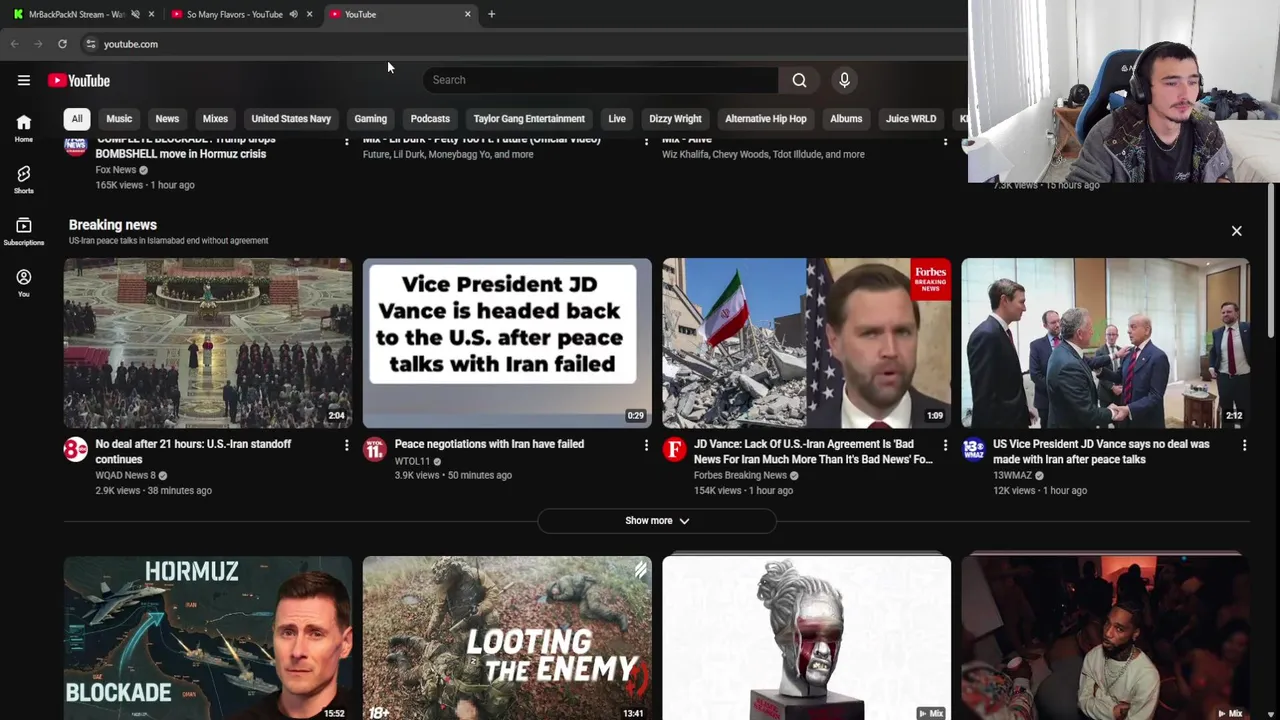
Task: Select the Albums filter chip
Action: coord(846,119)
